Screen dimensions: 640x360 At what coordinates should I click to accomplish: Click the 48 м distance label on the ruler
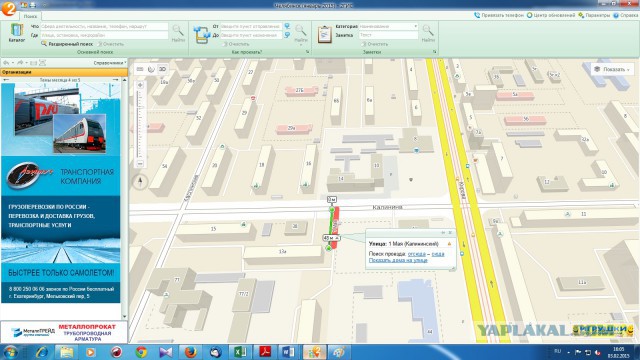coord(331,238)
